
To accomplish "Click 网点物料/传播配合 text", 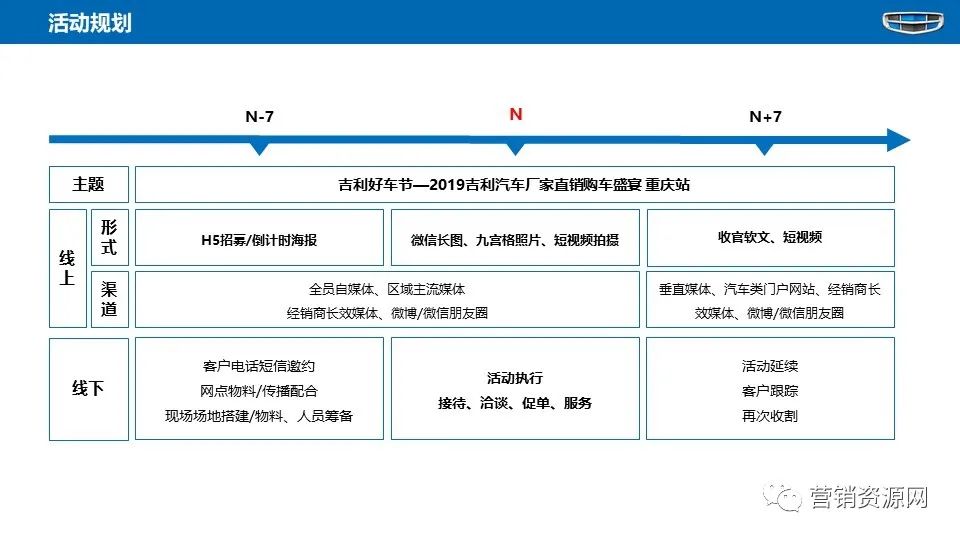I will coord(259,391).
